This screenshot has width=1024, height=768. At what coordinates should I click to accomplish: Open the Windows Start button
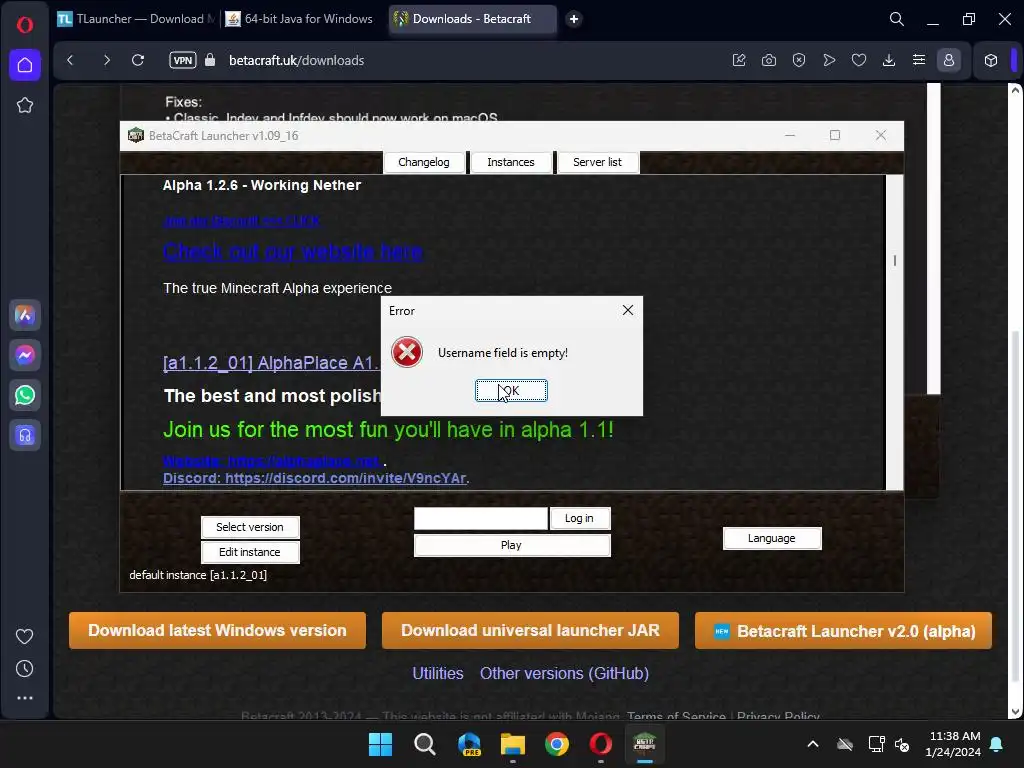click(380, 744)
